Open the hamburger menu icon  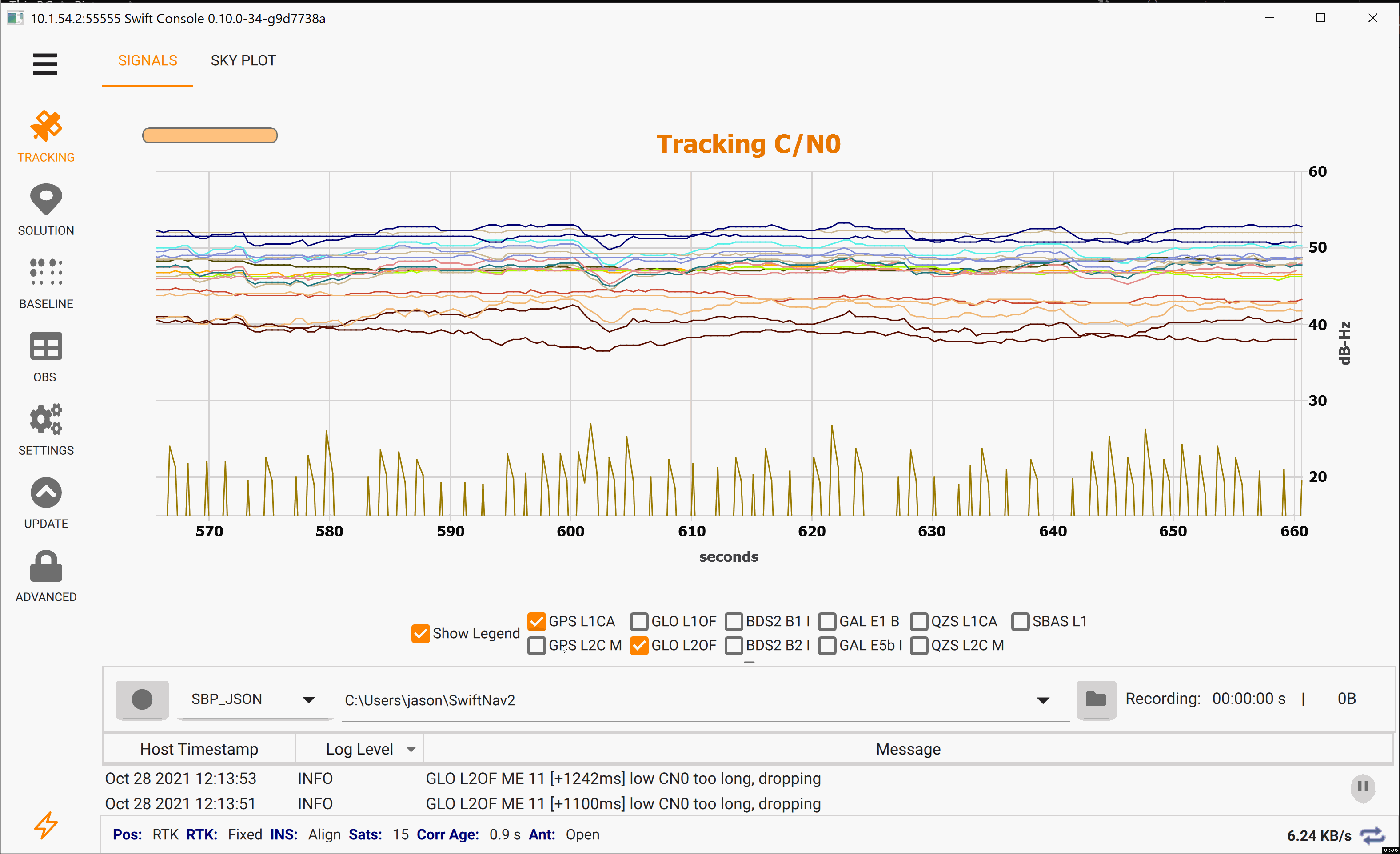(x=45, y=64)
